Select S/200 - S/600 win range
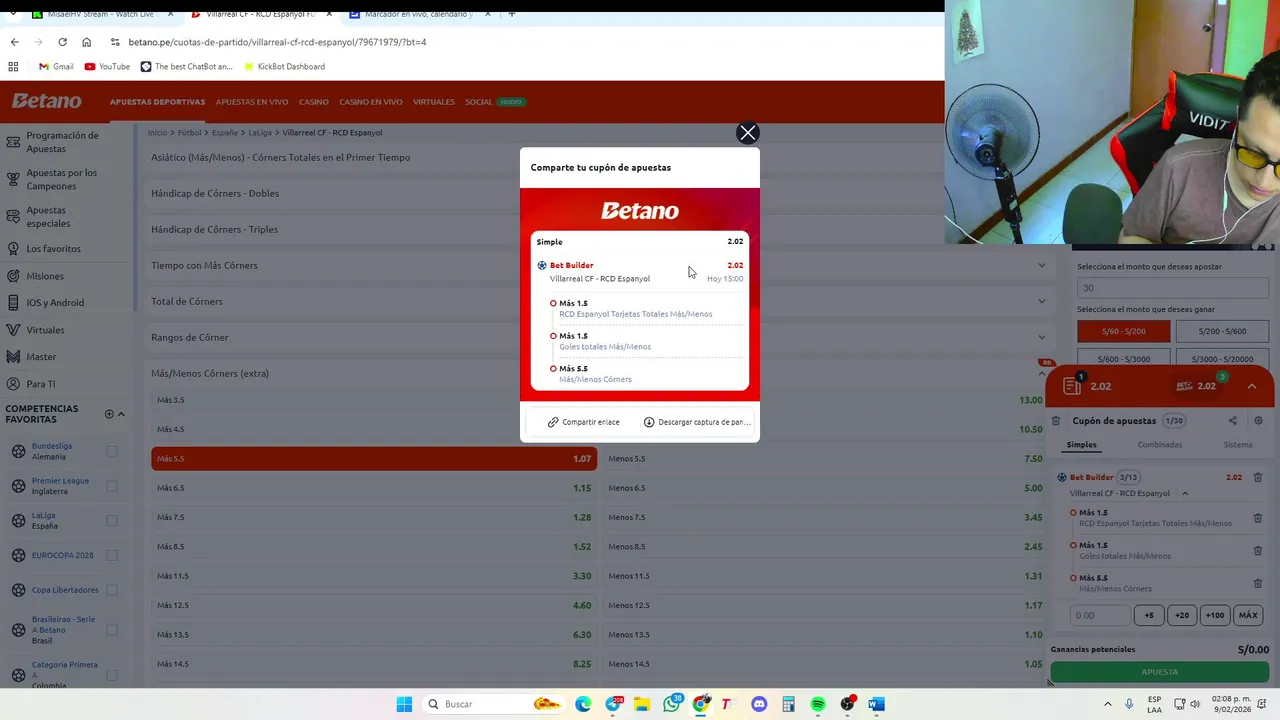Image resolution: width=1280 pixels, height=720 pixels. click(x=1223, y=331)
